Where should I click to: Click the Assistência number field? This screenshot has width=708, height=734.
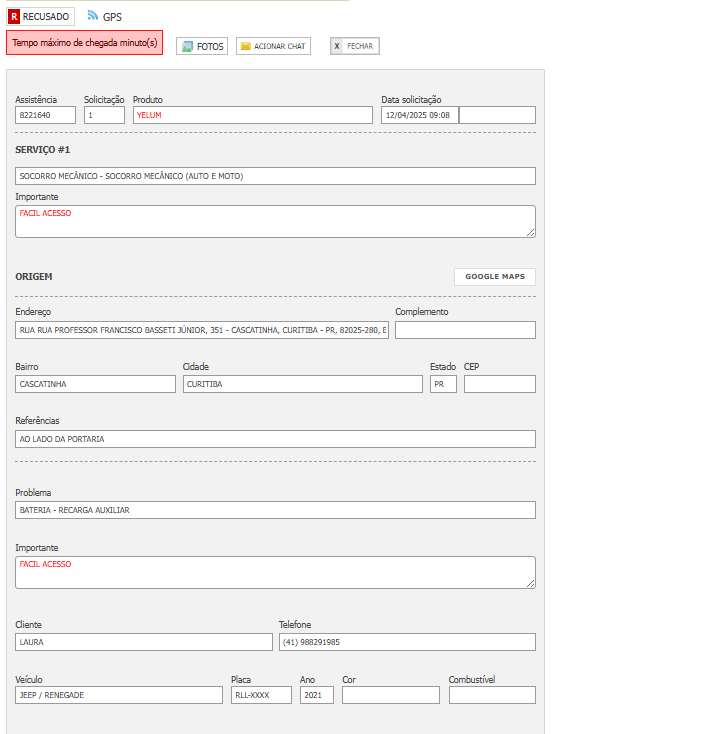(x=45, y=115)
